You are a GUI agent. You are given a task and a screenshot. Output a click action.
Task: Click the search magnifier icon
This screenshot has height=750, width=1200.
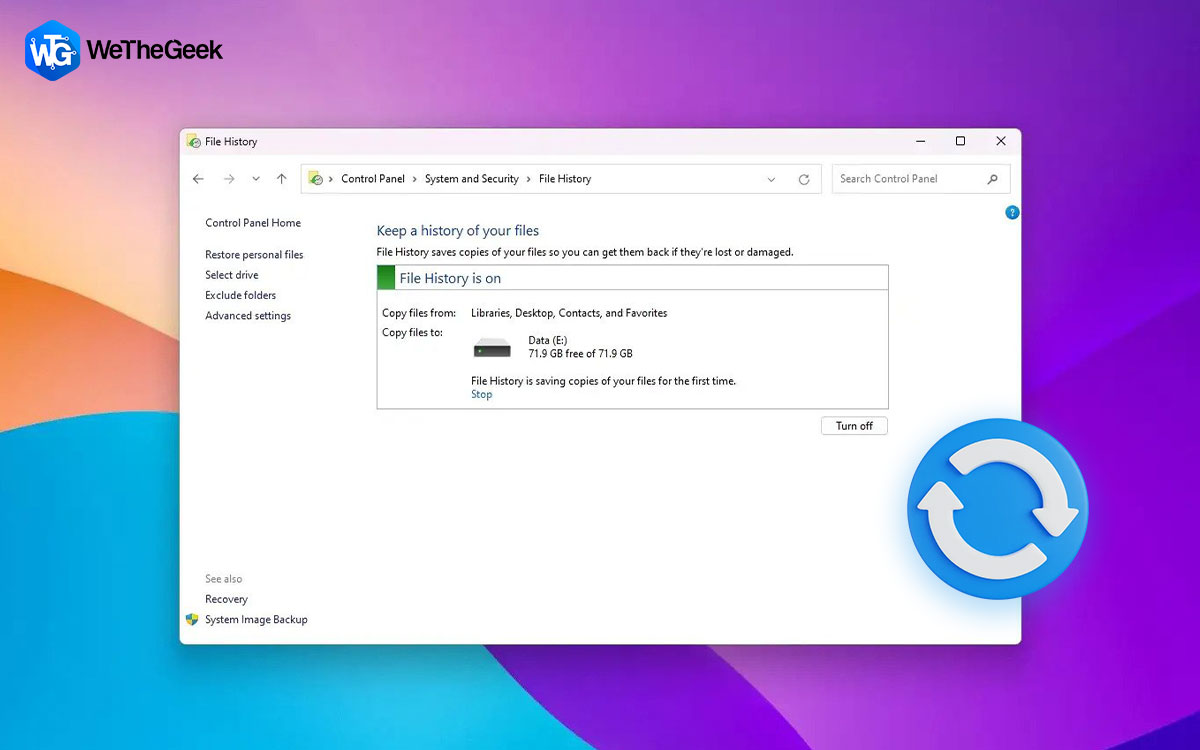click(x=993, y=179)
